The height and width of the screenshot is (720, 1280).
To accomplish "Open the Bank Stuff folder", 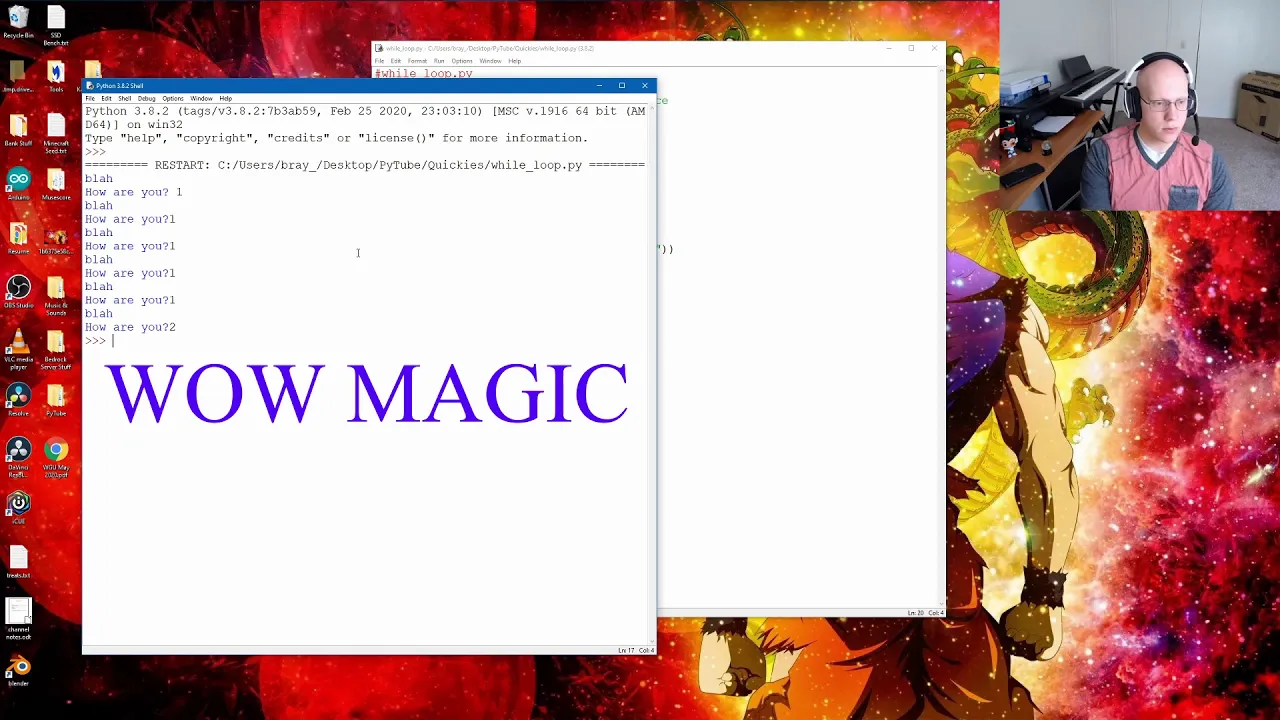I will (18, 129).
